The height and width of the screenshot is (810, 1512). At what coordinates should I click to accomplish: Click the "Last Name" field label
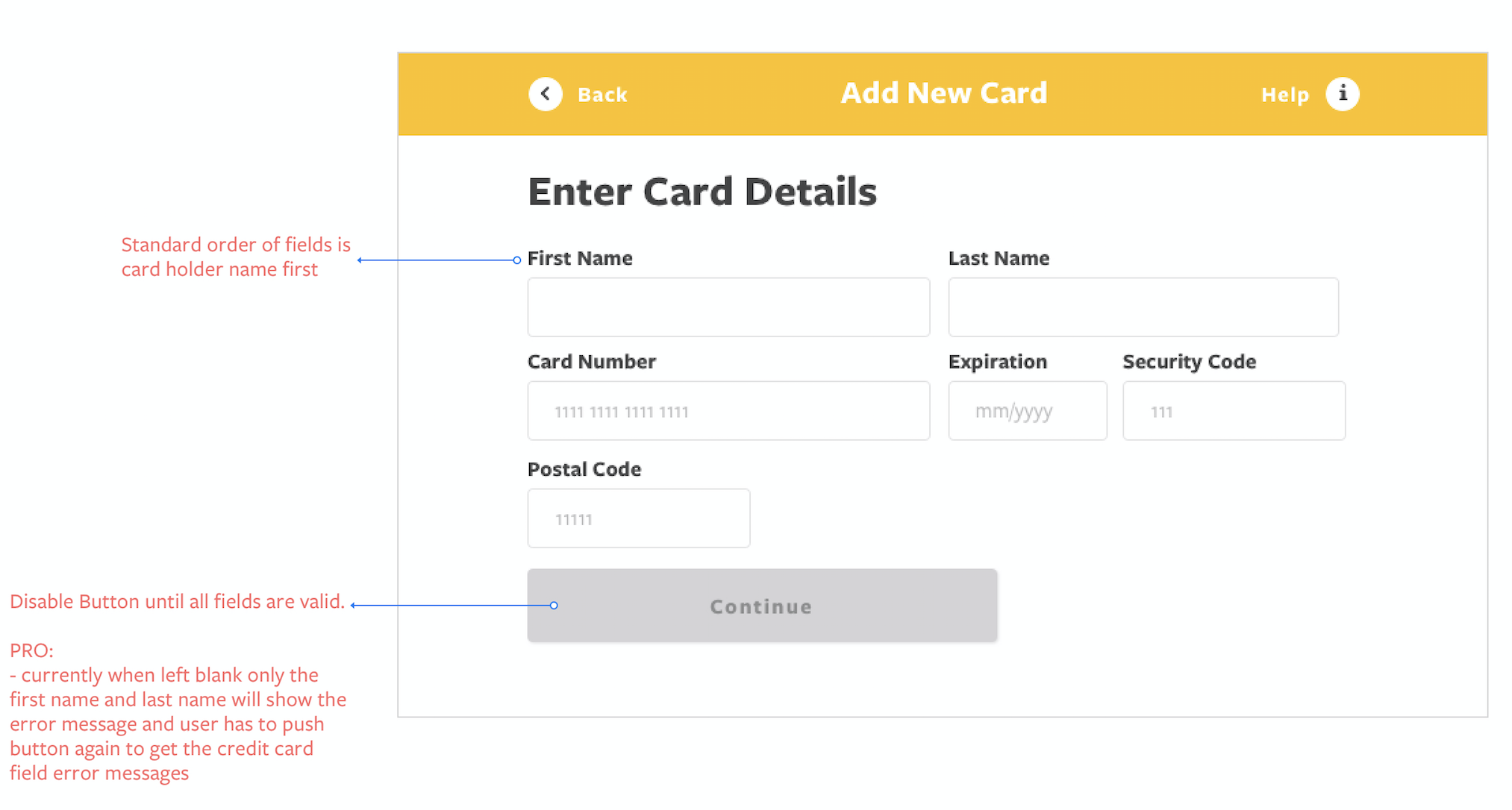(998, 258)
